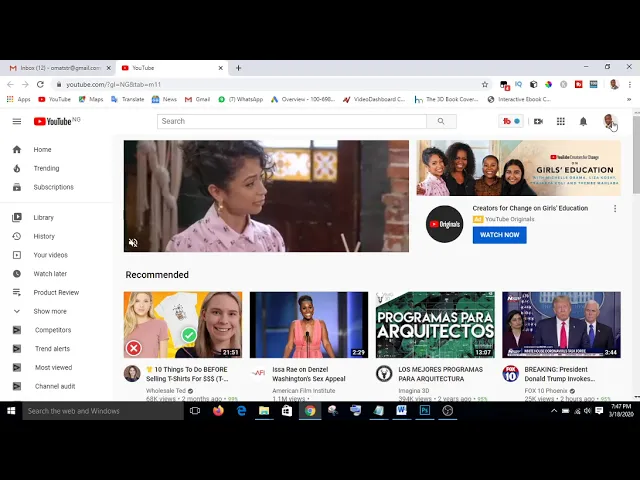This screenshot has height=480, width=640.
Task: Show more bookmarks with the chevron
Action: [x=629, y=99]
